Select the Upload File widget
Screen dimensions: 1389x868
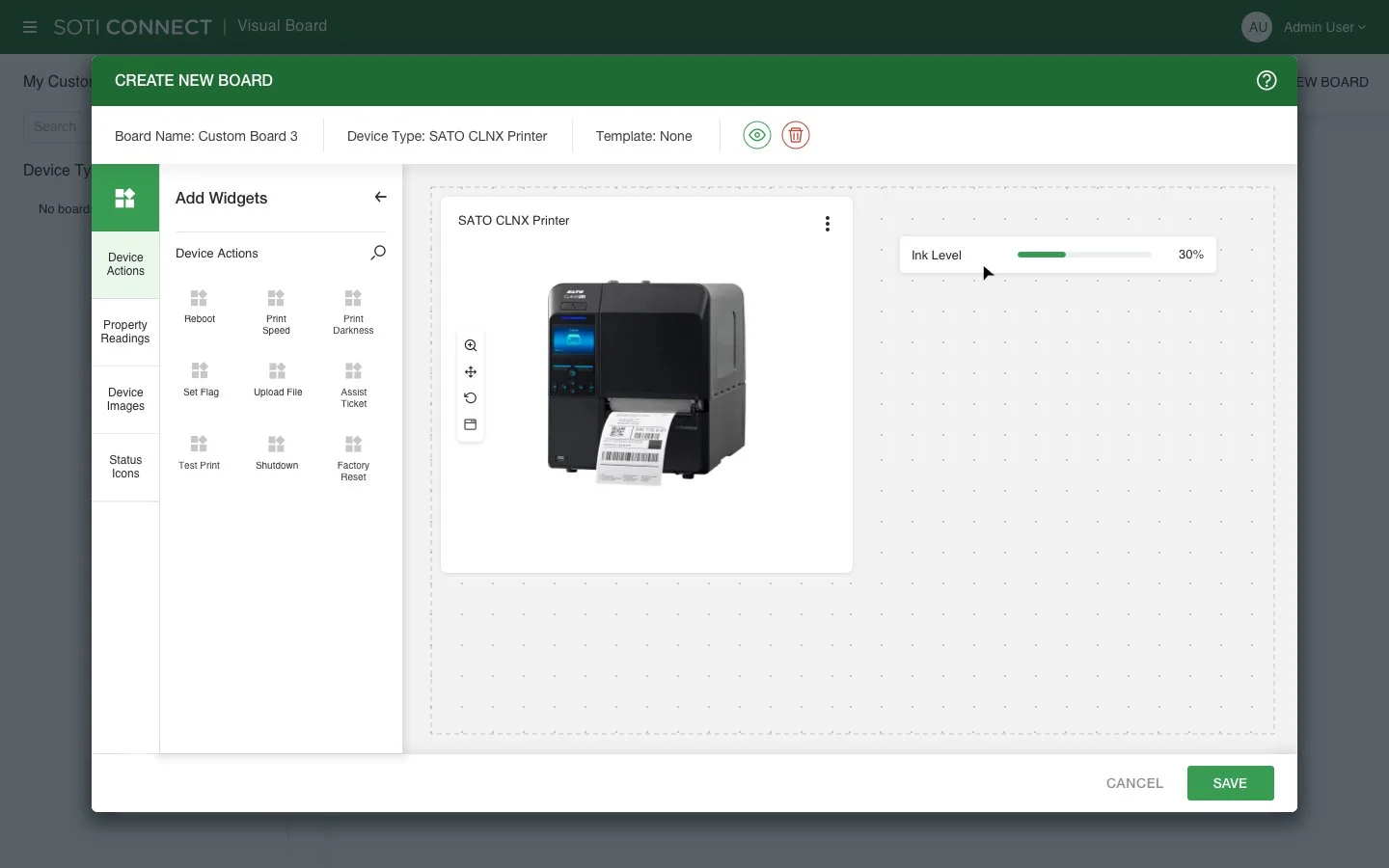[x=278, y=380]
